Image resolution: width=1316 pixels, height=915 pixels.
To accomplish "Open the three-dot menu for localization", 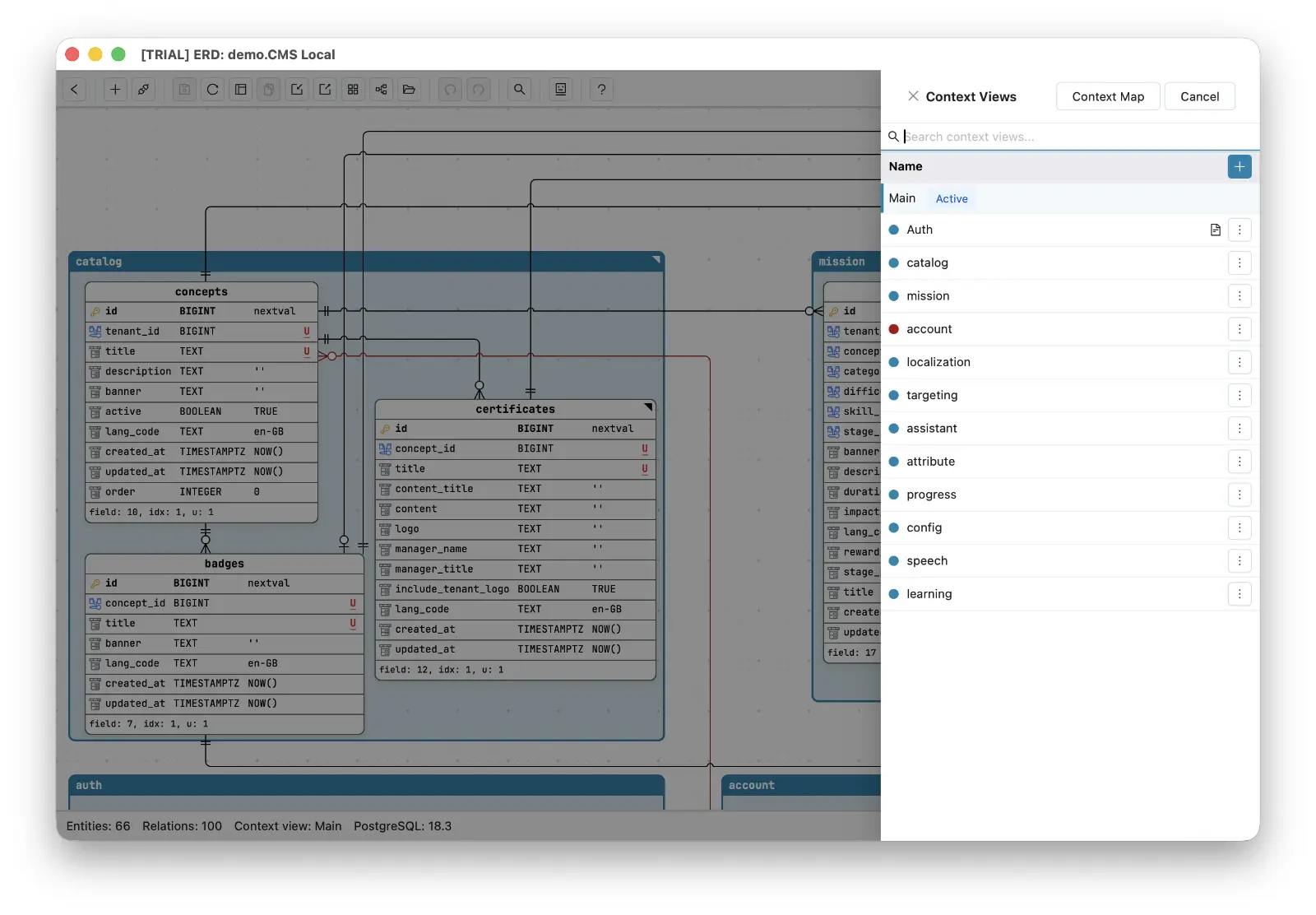I will pos(1240,362).
